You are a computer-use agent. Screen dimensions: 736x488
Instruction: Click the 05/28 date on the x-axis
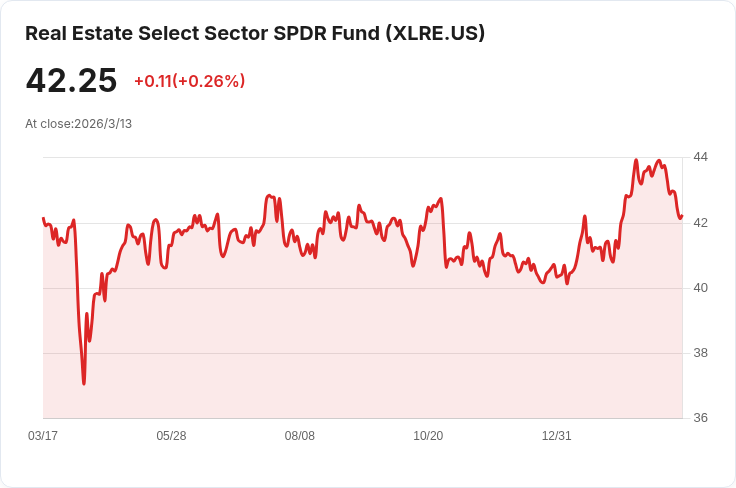click(171, 435)
